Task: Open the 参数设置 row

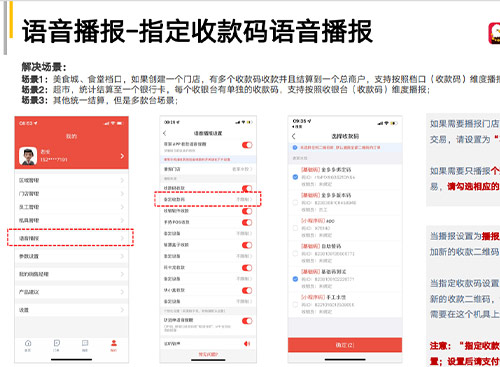Action: (x=71, y=256)
